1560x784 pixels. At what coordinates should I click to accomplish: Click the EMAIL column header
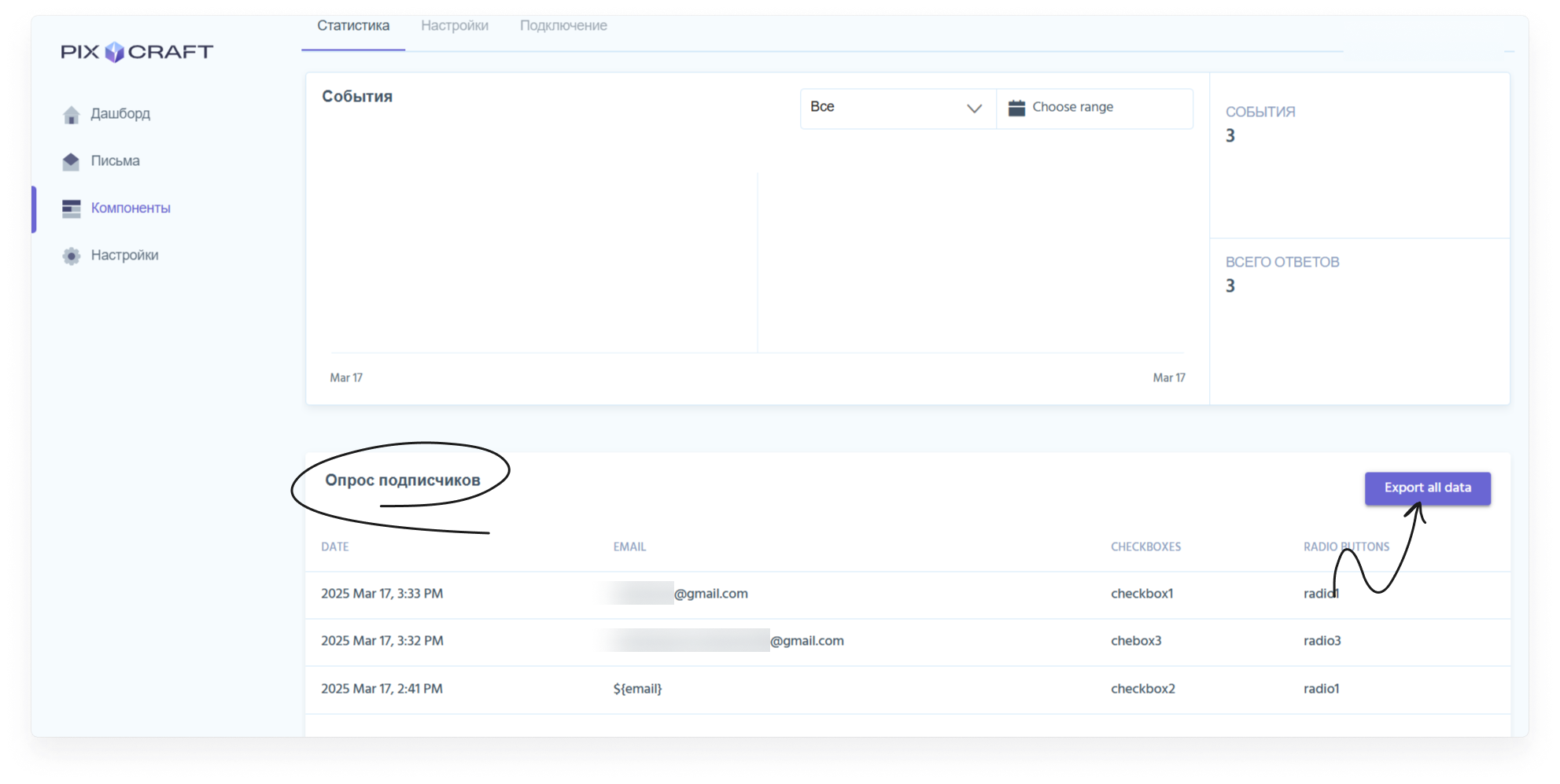[x=629, y=547]
